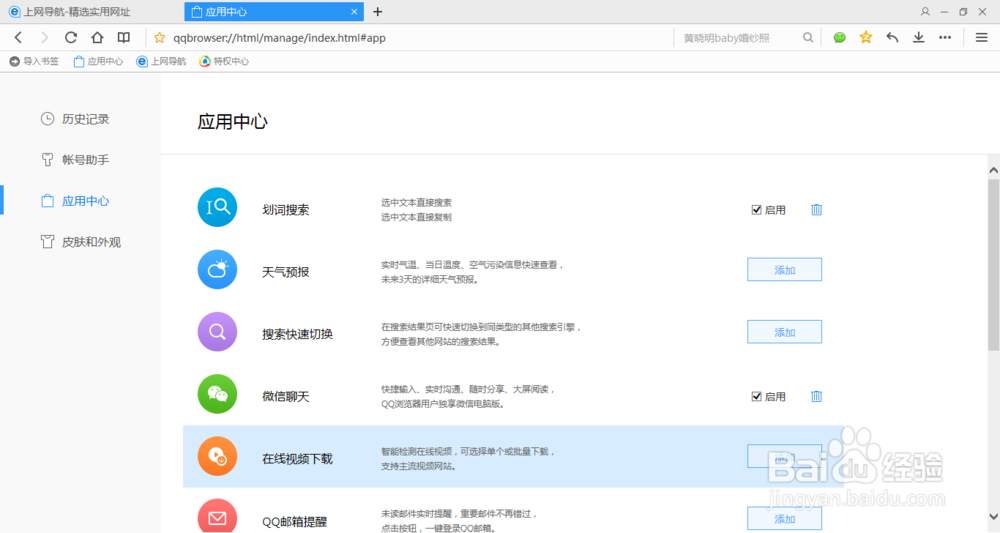
Task: Click the QQ邮箱提醒 label
Action: (295, 522)
